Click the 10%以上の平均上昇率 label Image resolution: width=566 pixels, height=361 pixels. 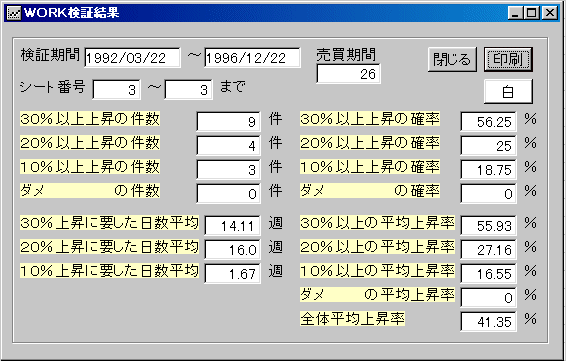tap(377, 271)
